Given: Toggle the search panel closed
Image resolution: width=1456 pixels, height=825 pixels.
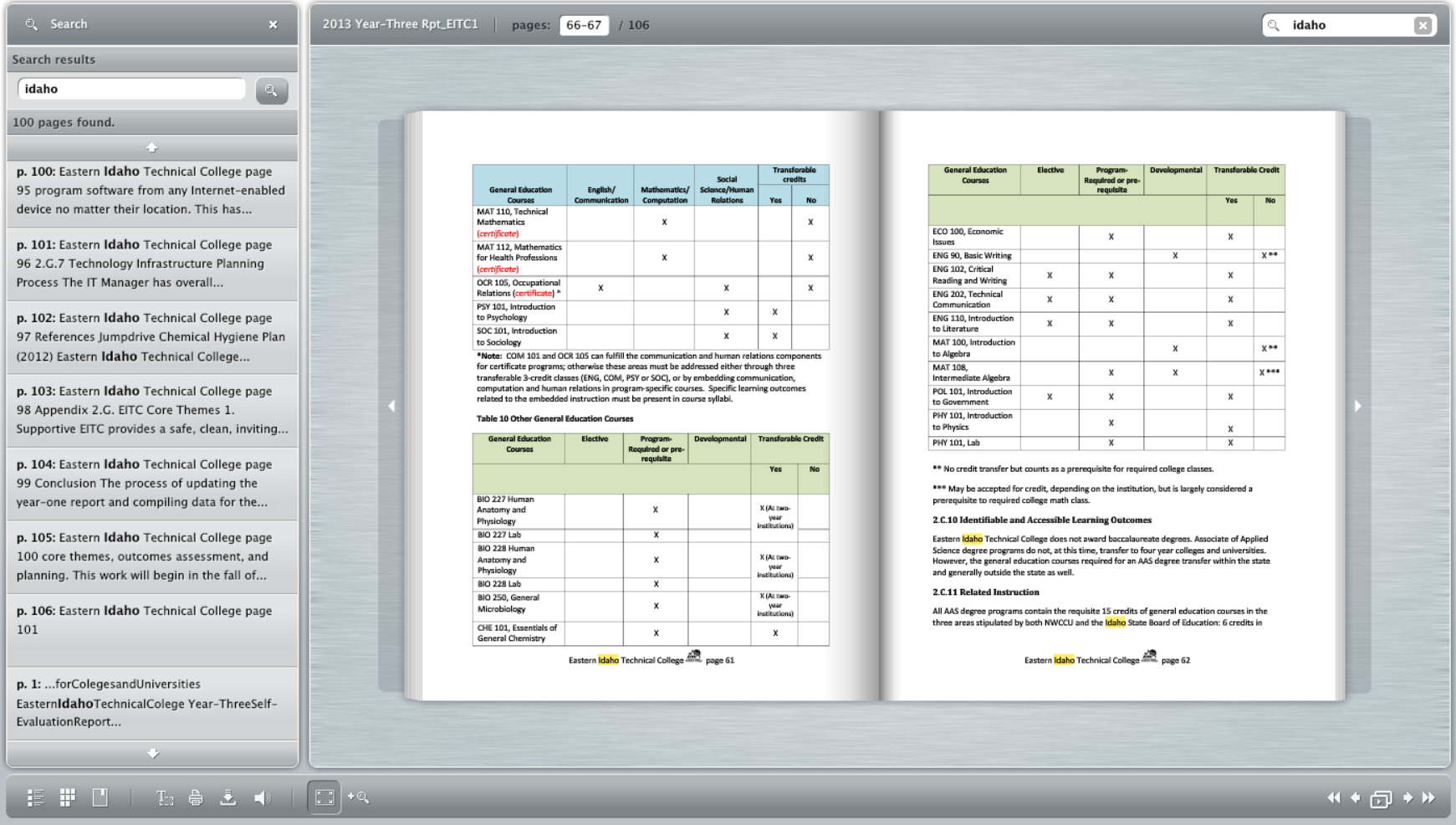Looking at the screenshot, I should point(273,24).
